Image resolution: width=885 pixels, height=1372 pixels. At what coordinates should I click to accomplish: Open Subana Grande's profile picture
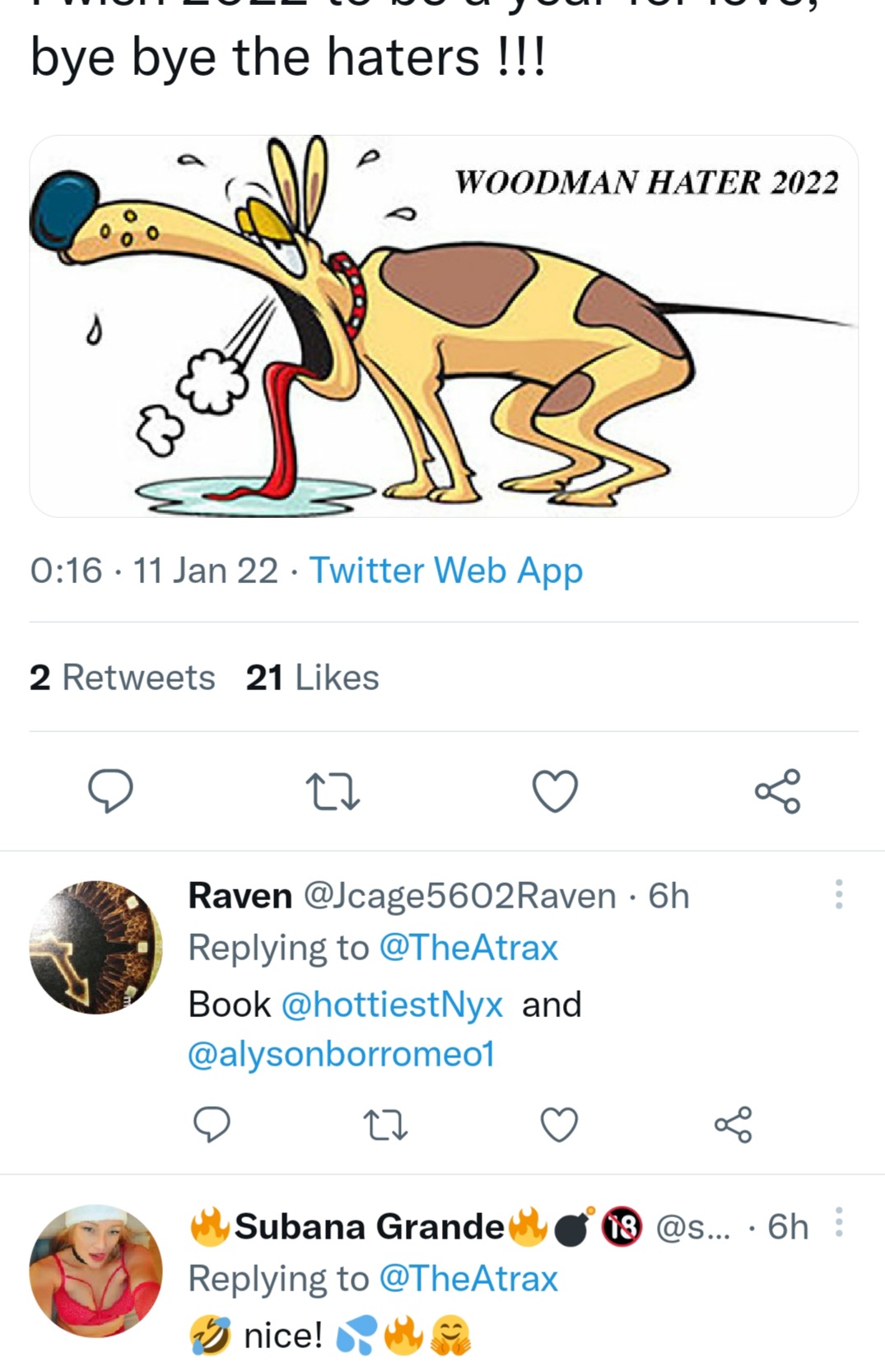click(95, 1271)
